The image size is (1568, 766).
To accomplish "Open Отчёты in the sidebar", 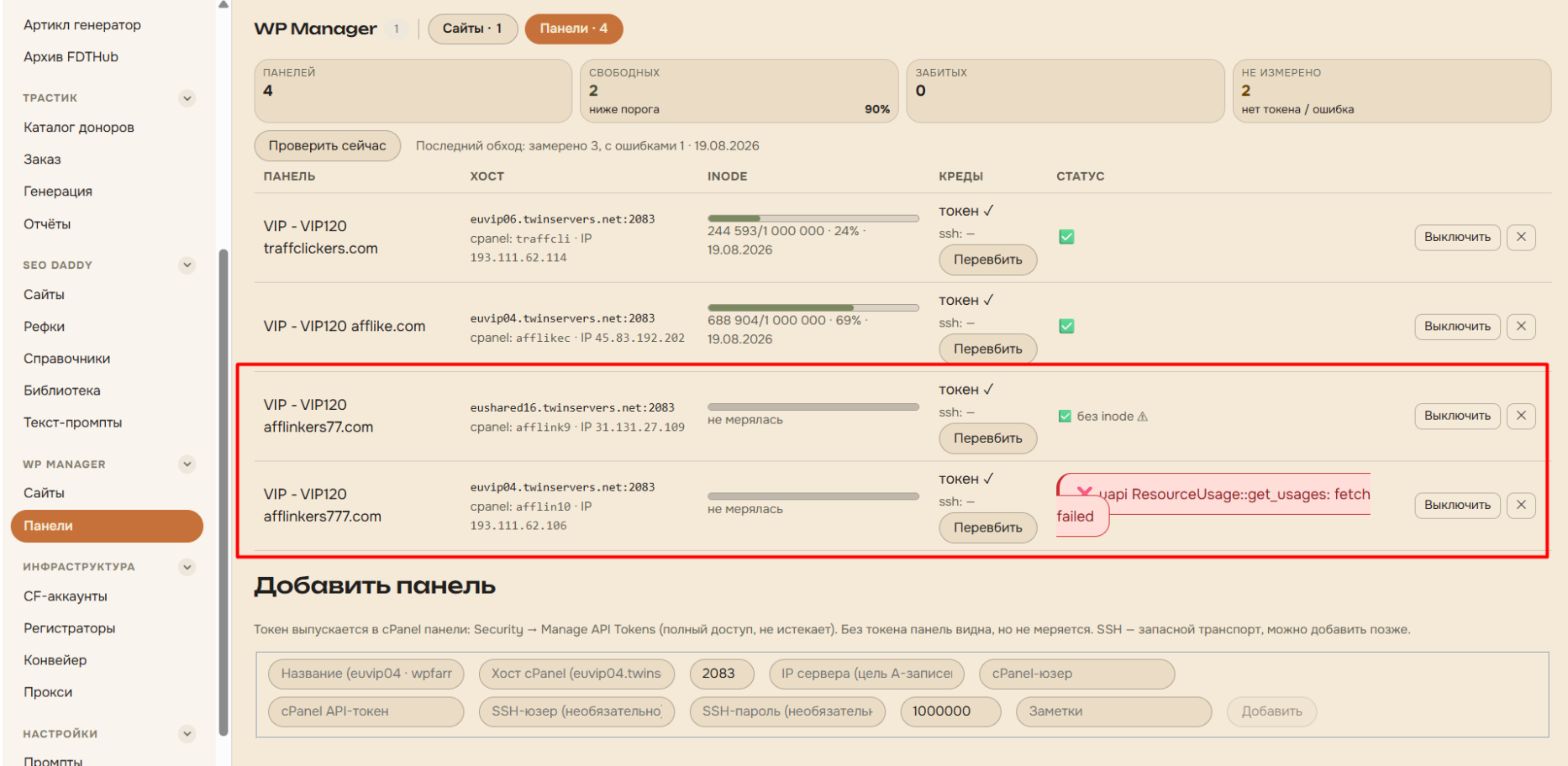I will (47, 224).
